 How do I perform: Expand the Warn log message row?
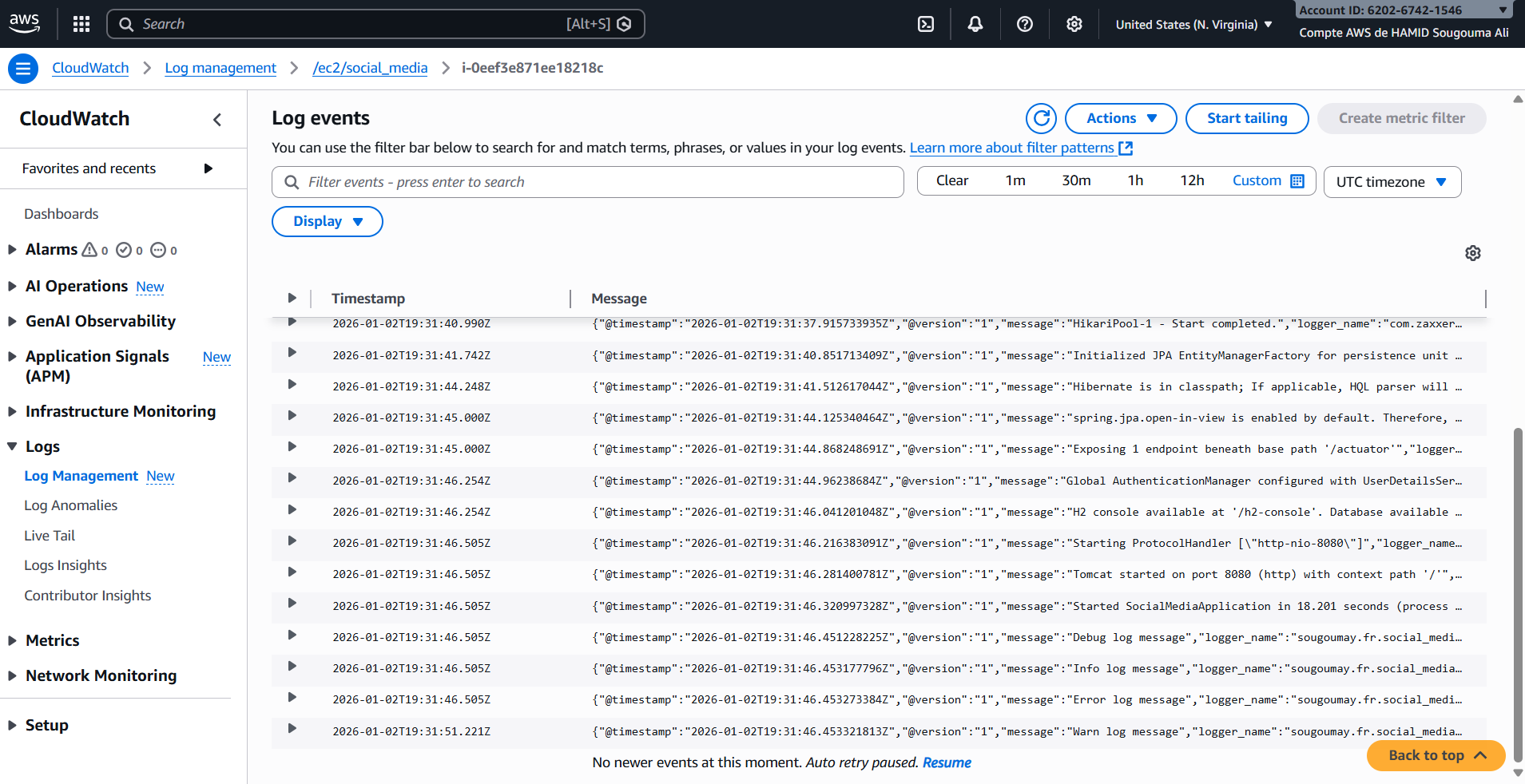pos(292,728)
